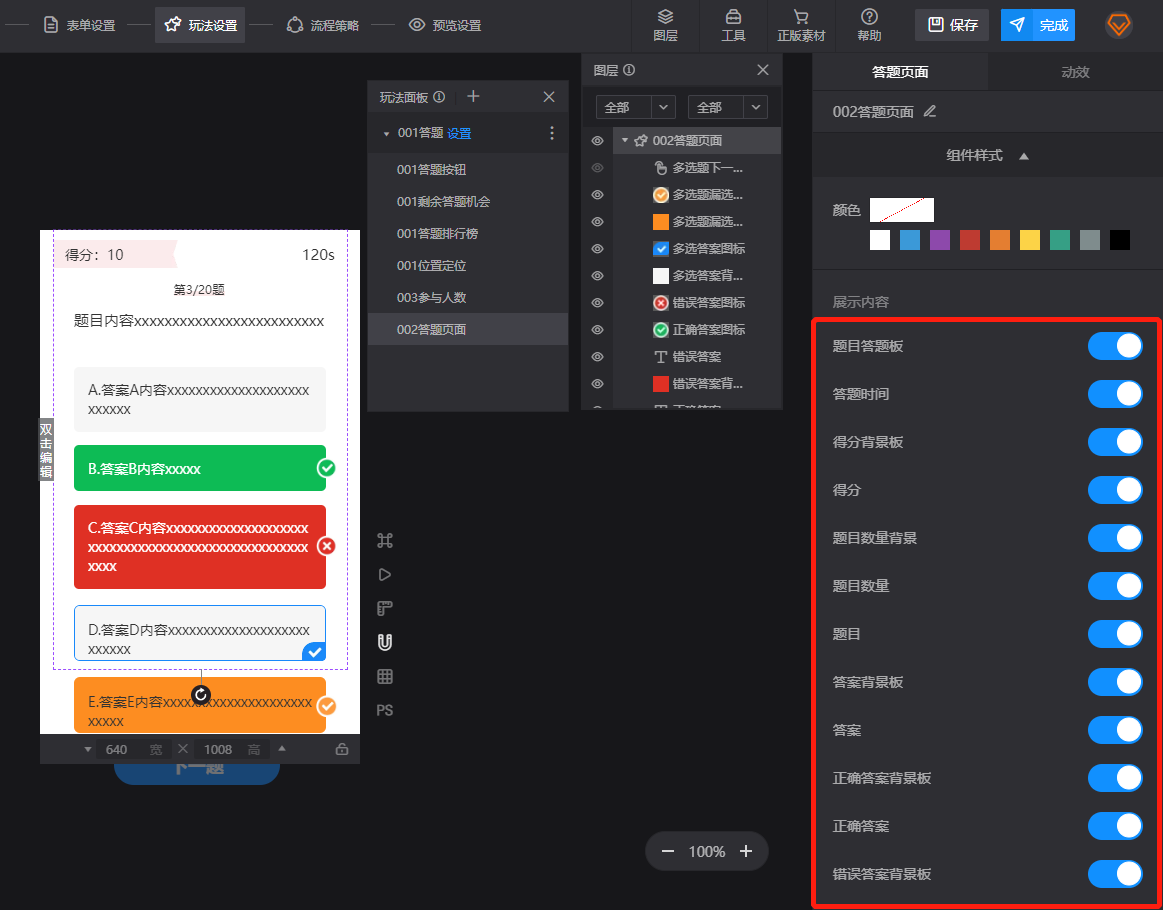Zoom out with the minus button
This screenshot has height=910, width=1163.
668,851
